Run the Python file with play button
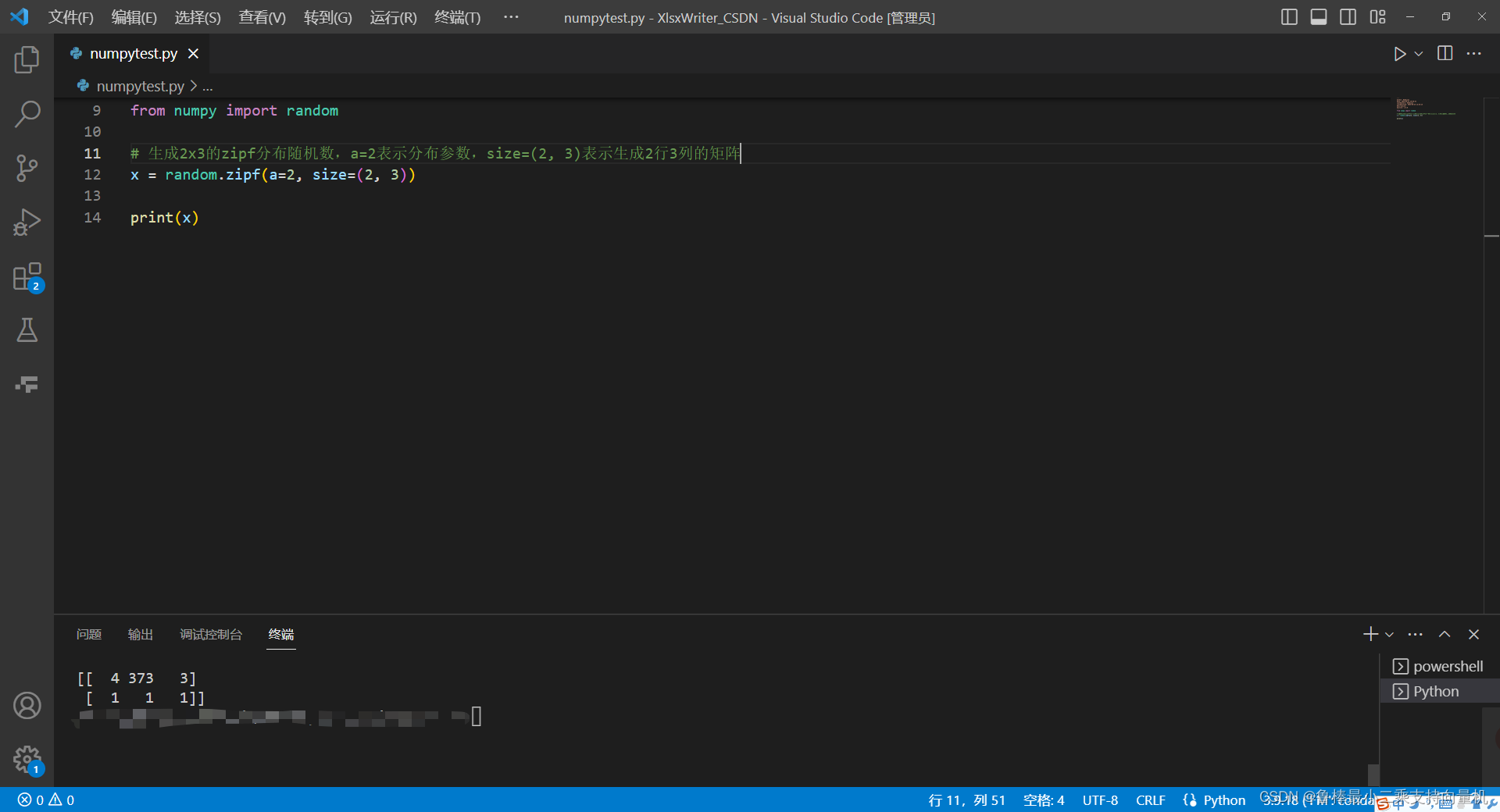 click(x=1399, y=54)
